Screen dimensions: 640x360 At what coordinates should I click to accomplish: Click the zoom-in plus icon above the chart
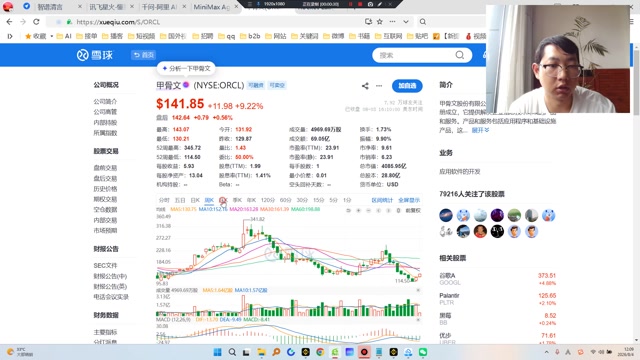[358, 211]
